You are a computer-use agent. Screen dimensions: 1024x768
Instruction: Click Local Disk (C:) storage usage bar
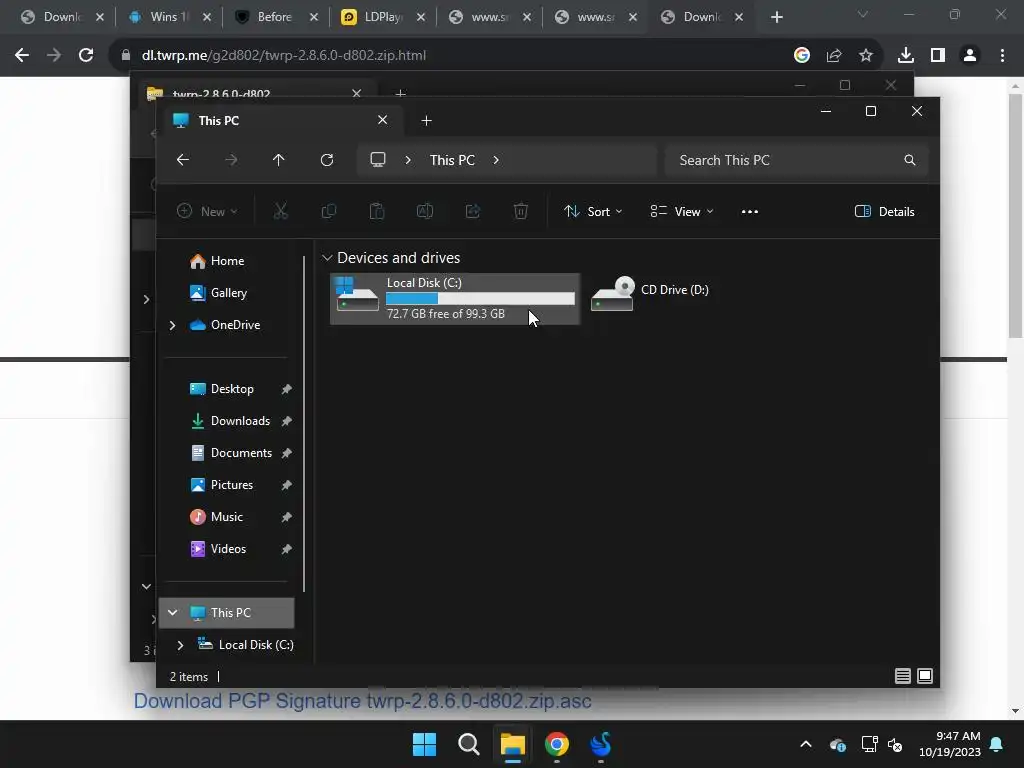481,298
